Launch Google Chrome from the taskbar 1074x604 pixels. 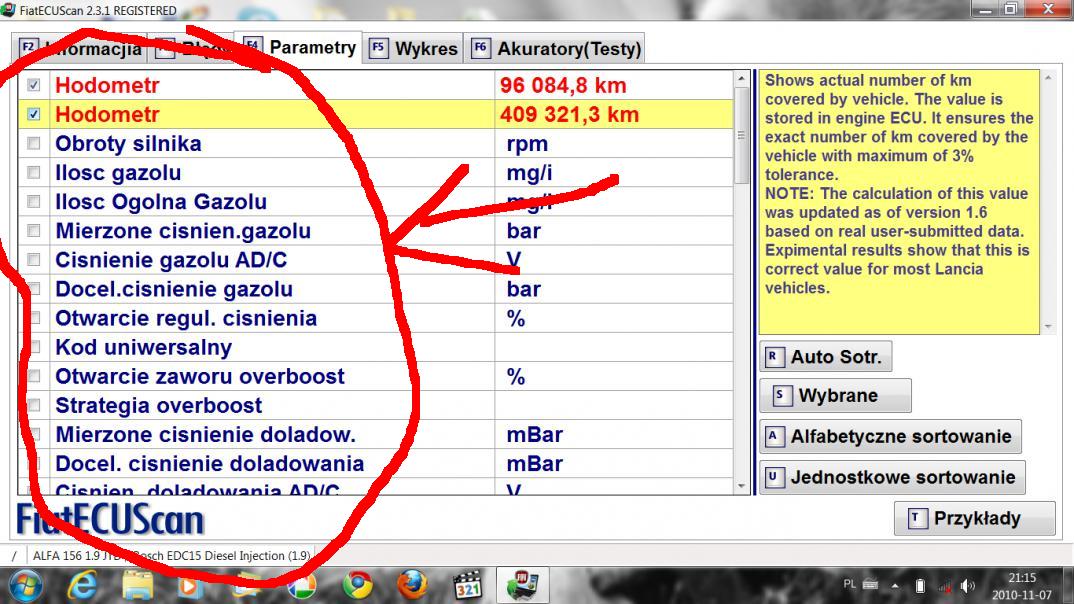(x=359, y=585)
